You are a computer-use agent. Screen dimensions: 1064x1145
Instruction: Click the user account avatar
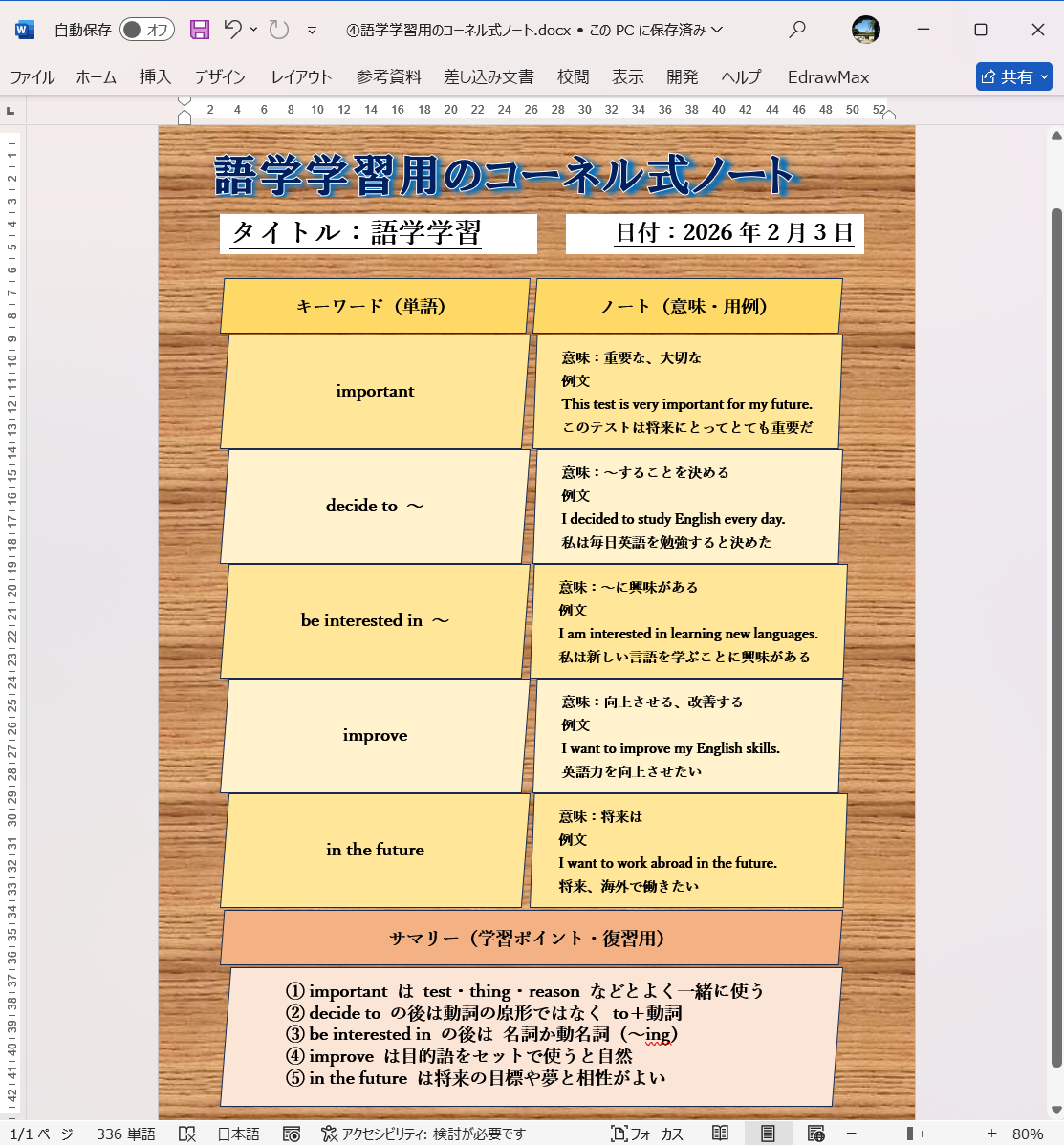(x=866, y=30)
